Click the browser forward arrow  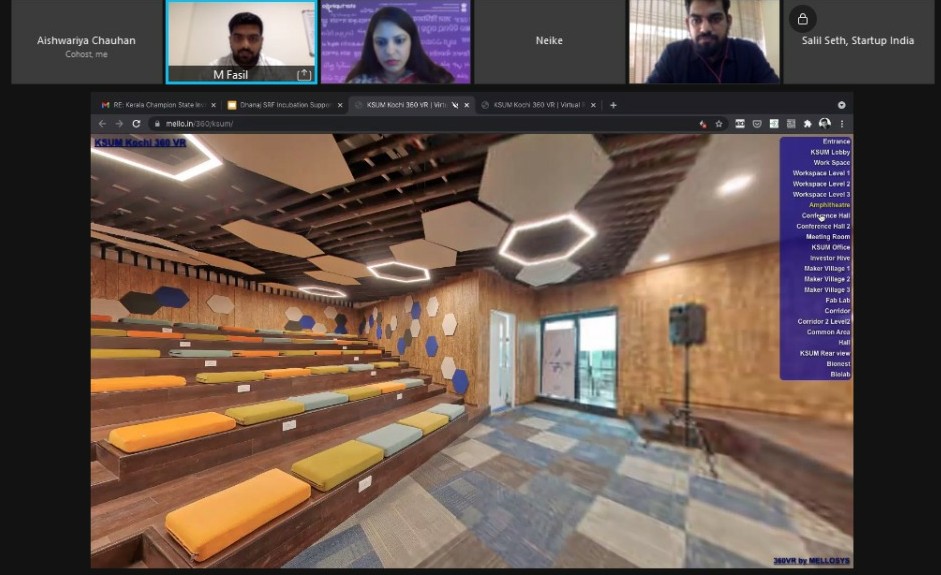click(119, 124)
